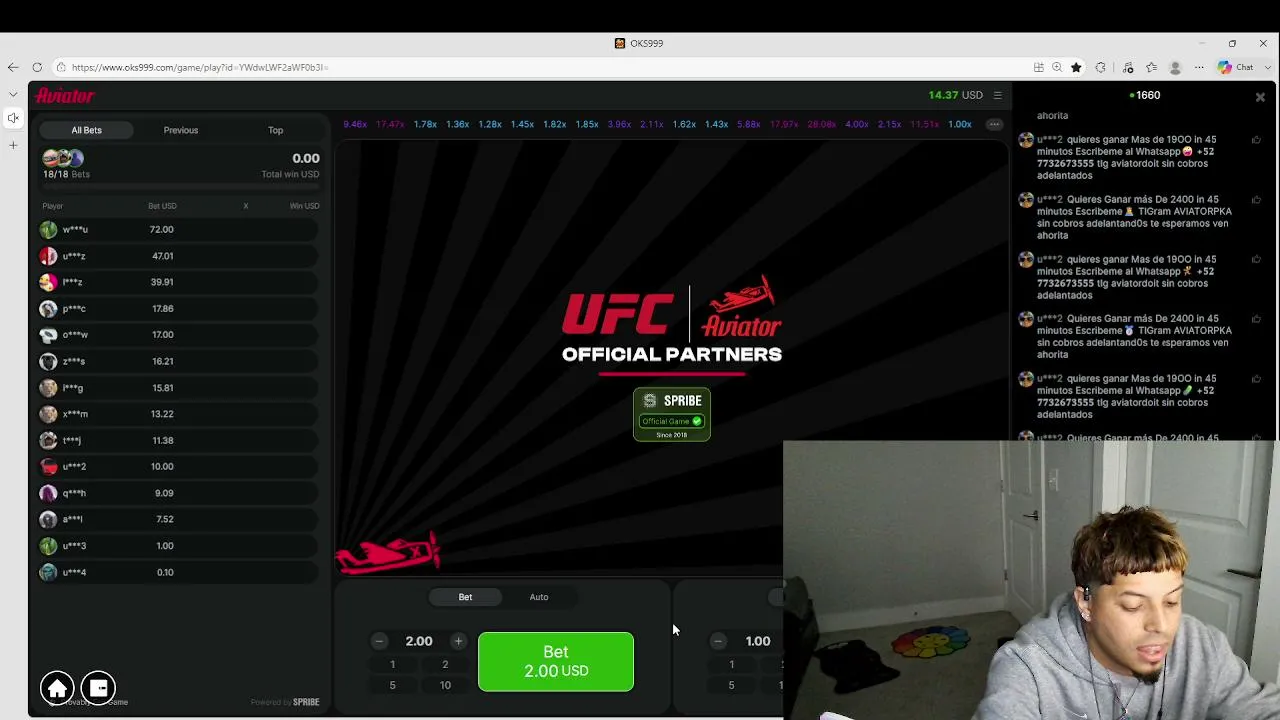Select player w***u avatar
This screenshot has width=1280, height=720.
[48, 229]
